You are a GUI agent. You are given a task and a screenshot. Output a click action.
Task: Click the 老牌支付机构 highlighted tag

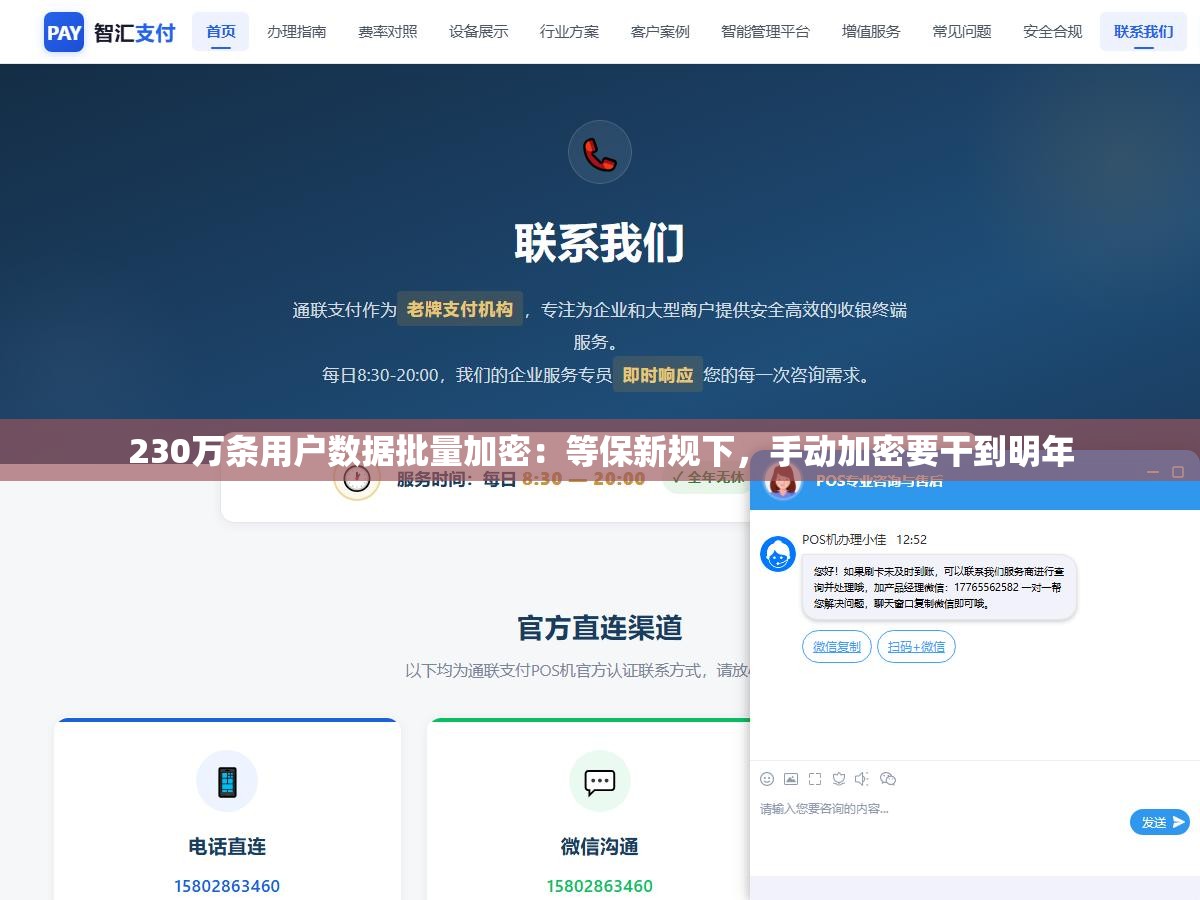pos(460,309)
